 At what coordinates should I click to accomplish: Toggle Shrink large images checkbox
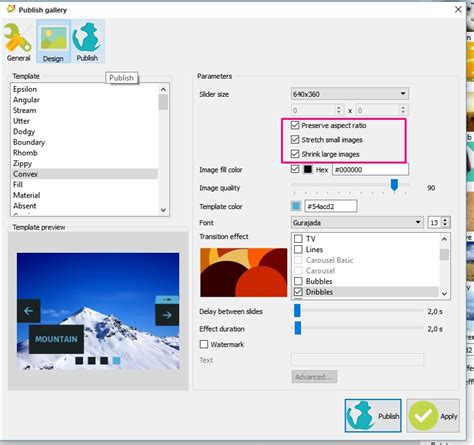click(x=295, y=154)
